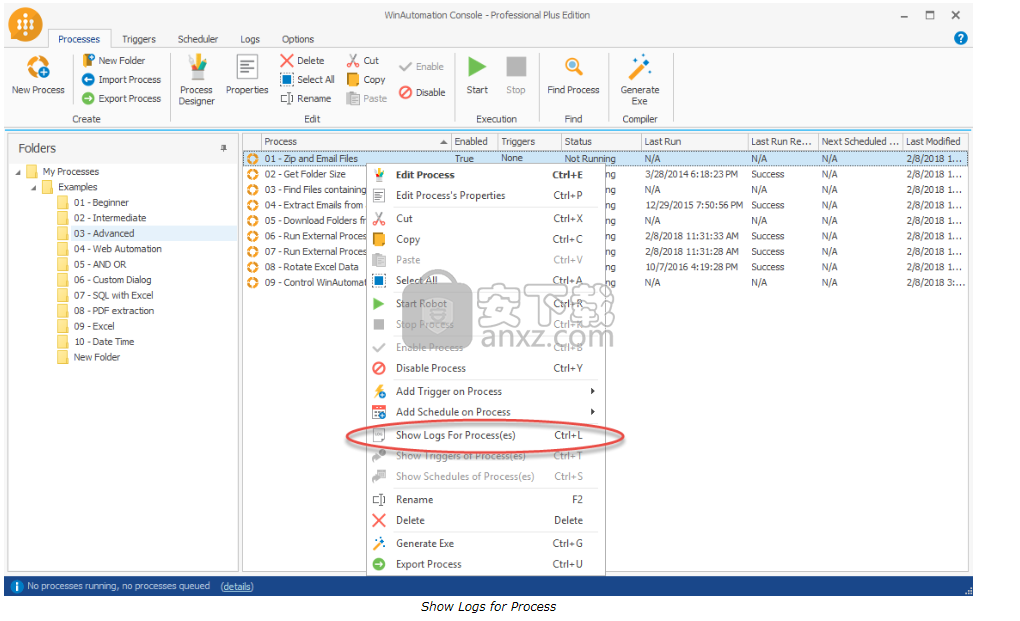
Task: Click the Enabled column header
Action: (474, 141)
